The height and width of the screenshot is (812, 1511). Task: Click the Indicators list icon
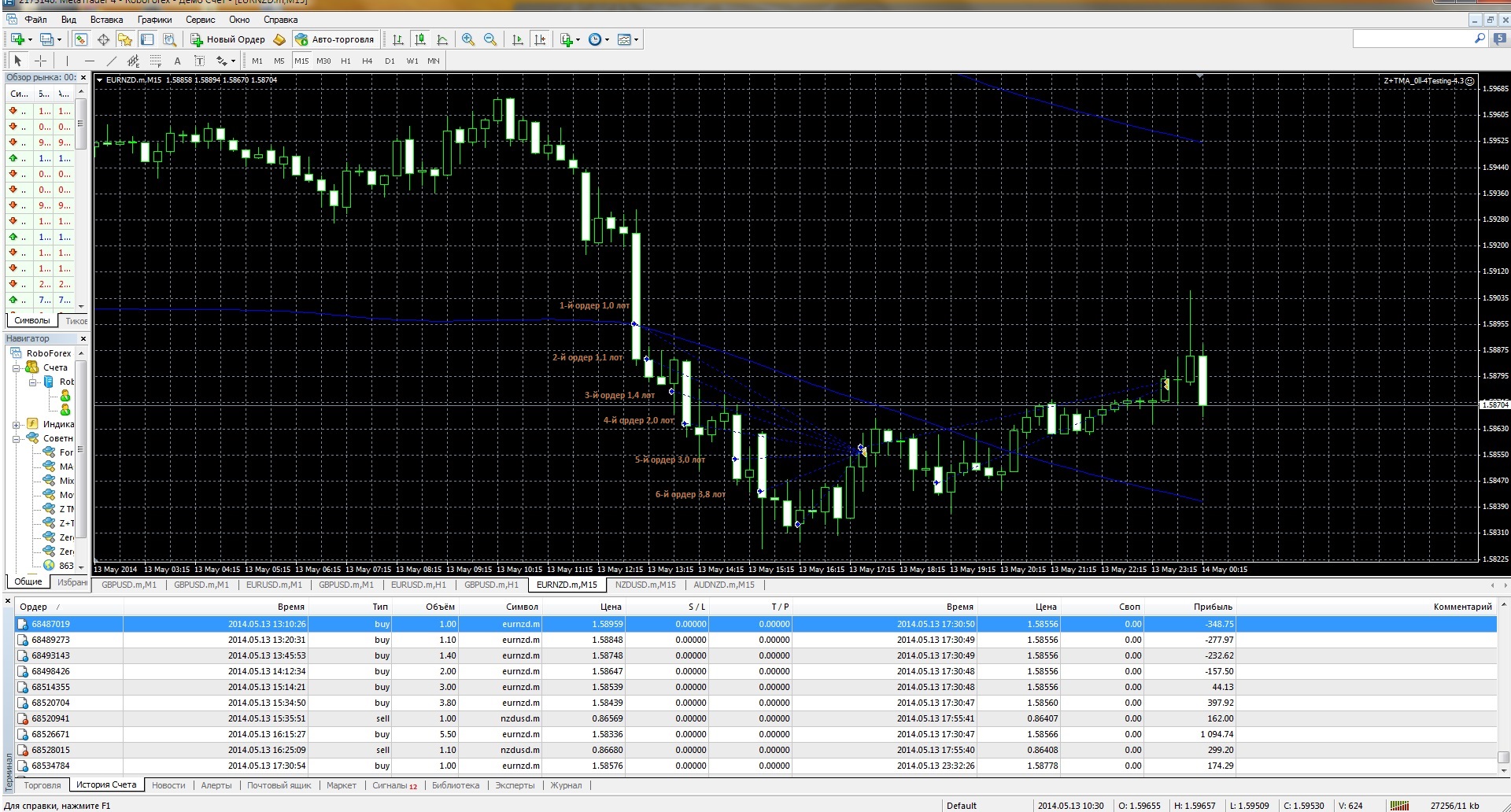[567, 39]
